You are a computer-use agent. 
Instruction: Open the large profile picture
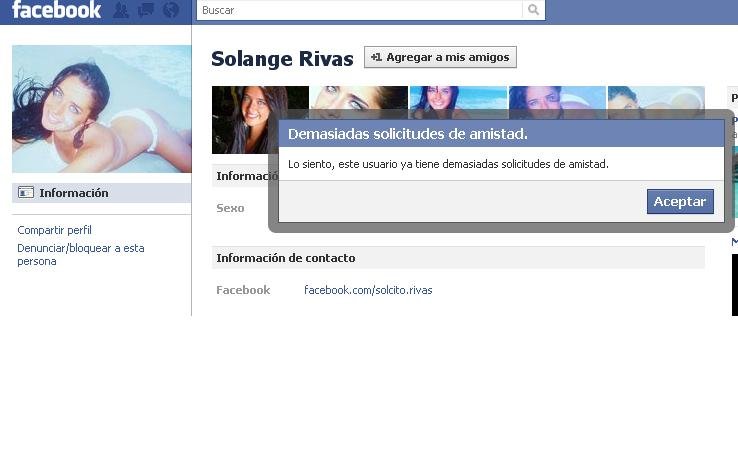pyautogui.click(x=101, y=109)
